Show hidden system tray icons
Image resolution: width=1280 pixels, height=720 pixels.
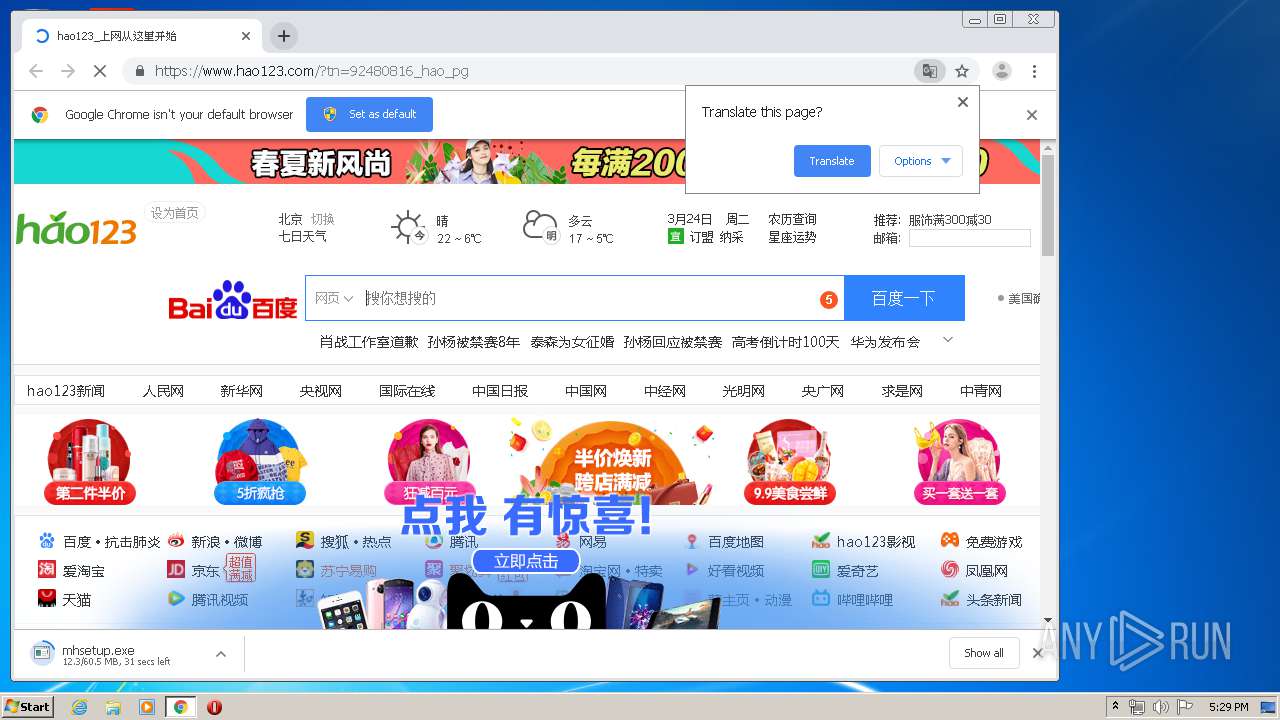point(1115,707)
